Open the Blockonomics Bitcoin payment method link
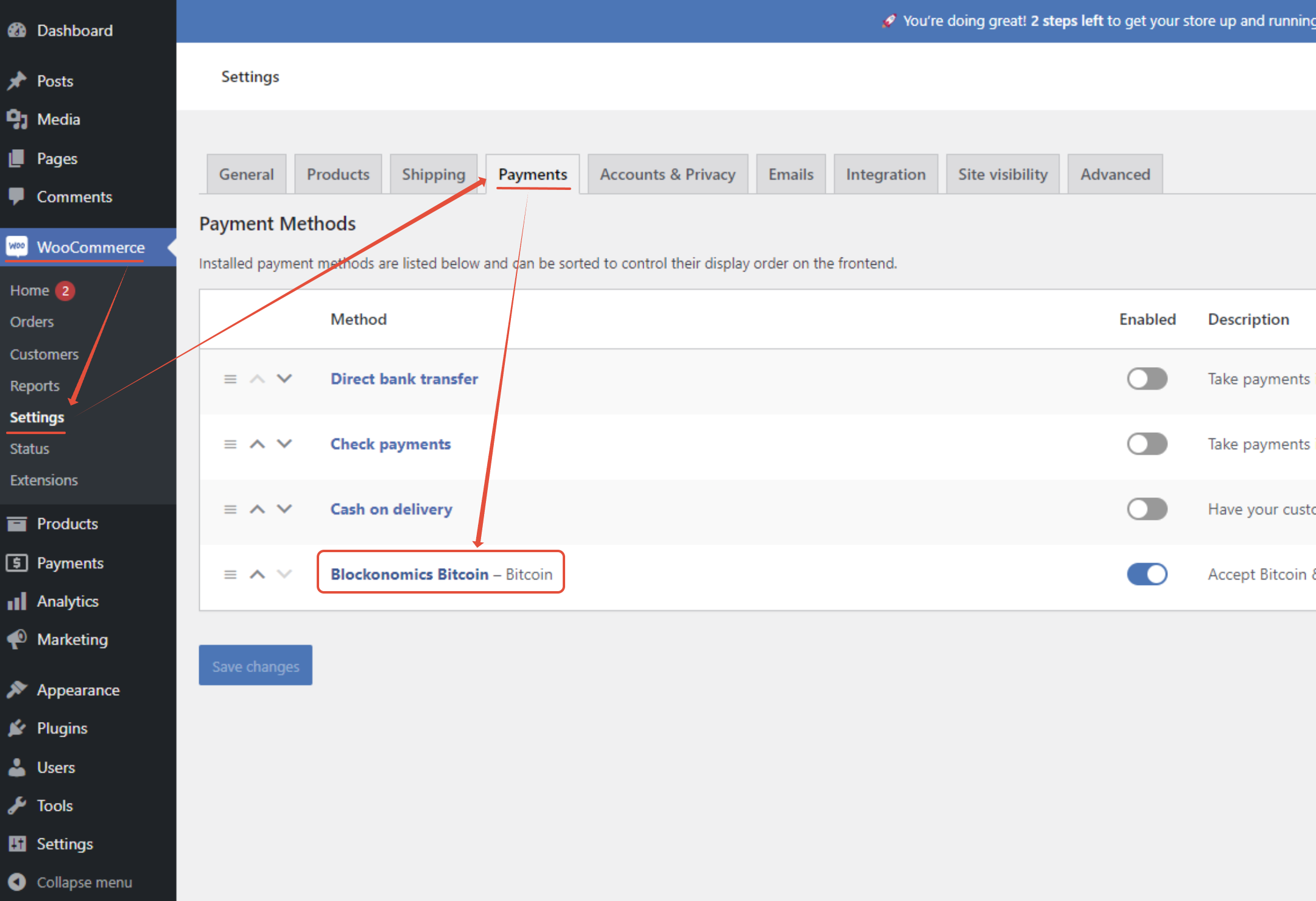 click(409, 574)
